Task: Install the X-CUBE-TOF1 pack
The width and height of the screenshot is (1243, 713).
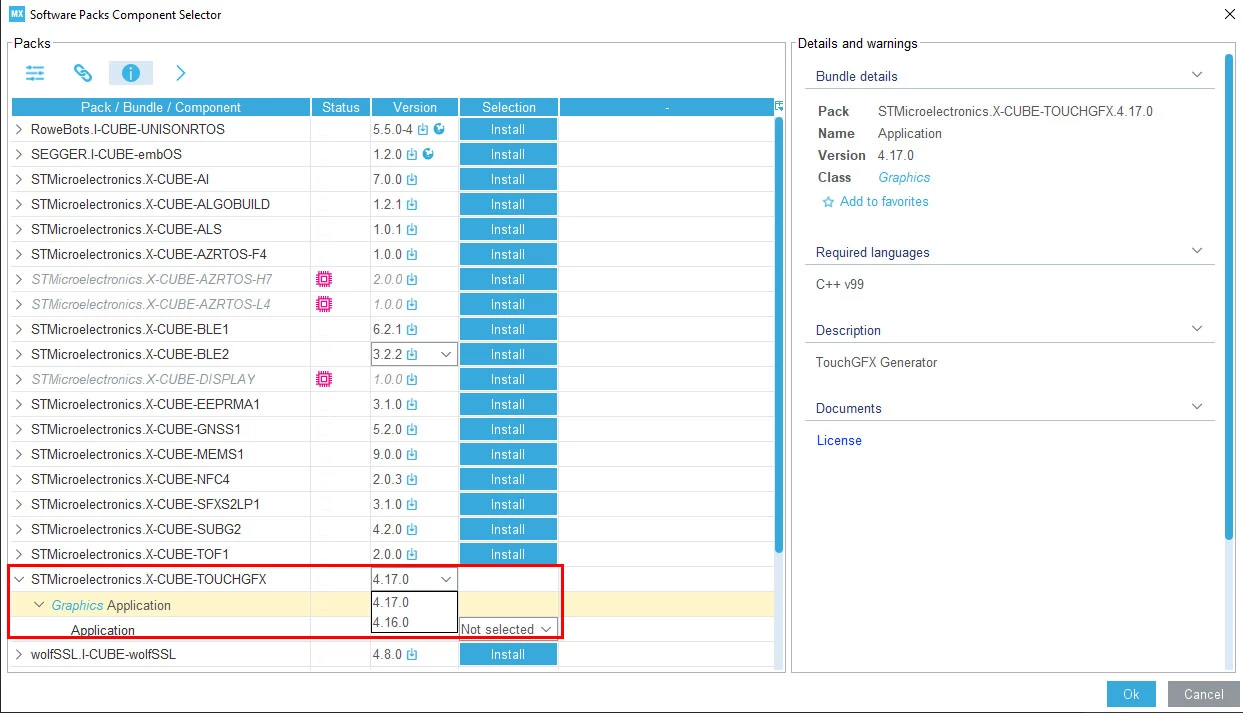Action: pyautogui.click(x=508, y=554)
